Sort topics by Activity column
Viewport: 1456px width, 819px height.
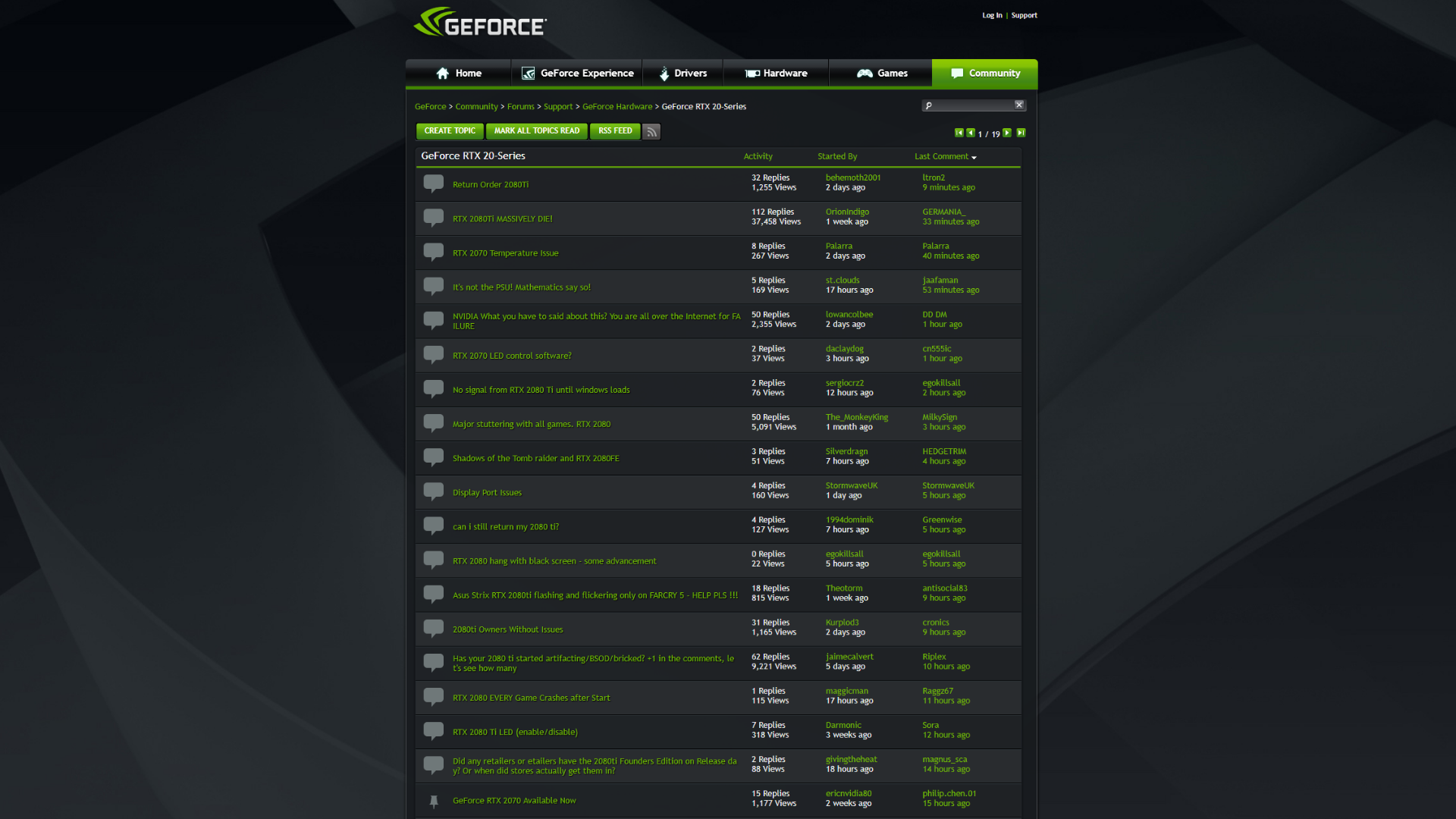coord(758,156)
